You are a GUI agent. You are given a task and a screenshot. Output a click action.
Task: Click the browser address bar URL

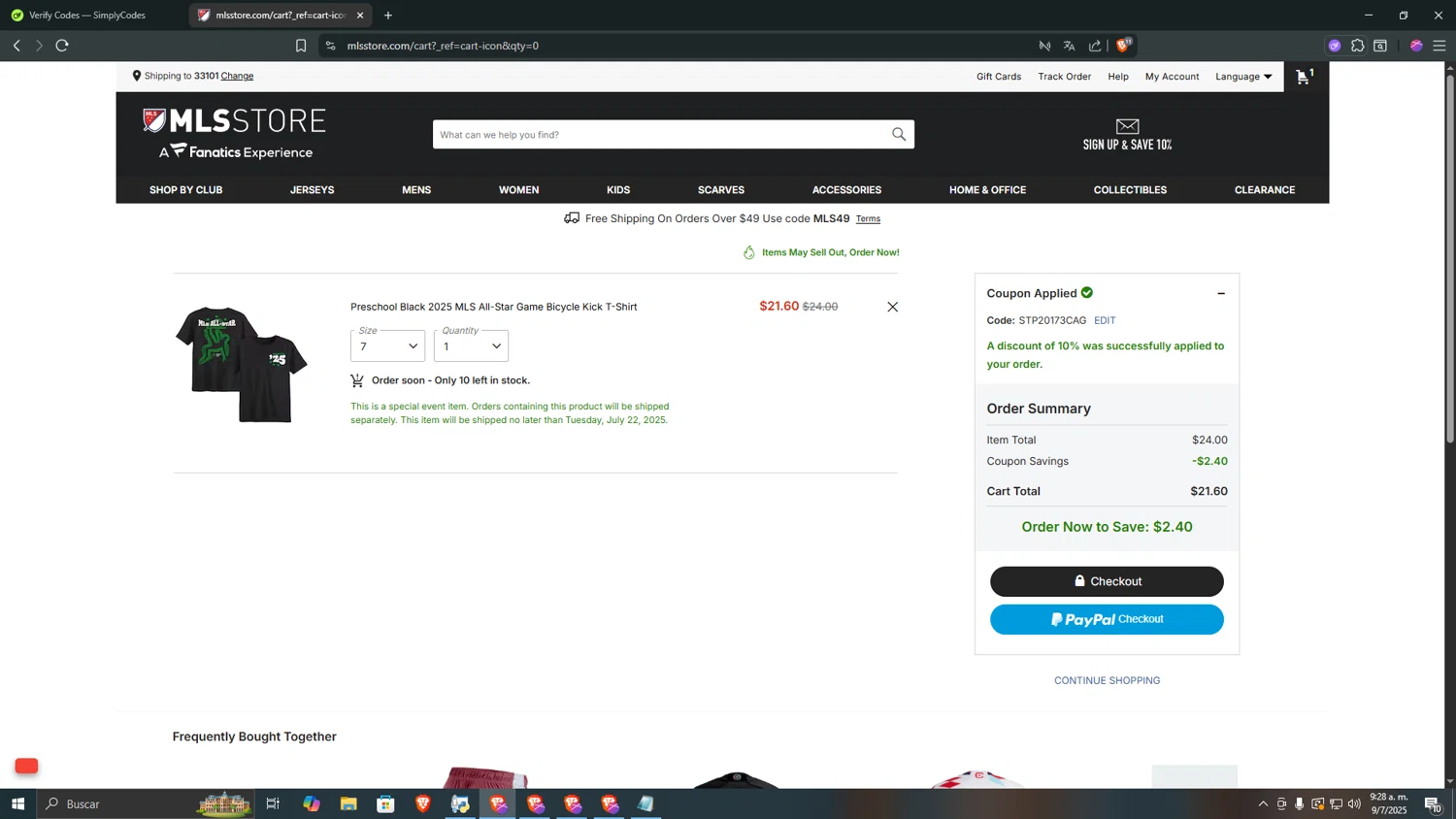(x=443, y=46)
